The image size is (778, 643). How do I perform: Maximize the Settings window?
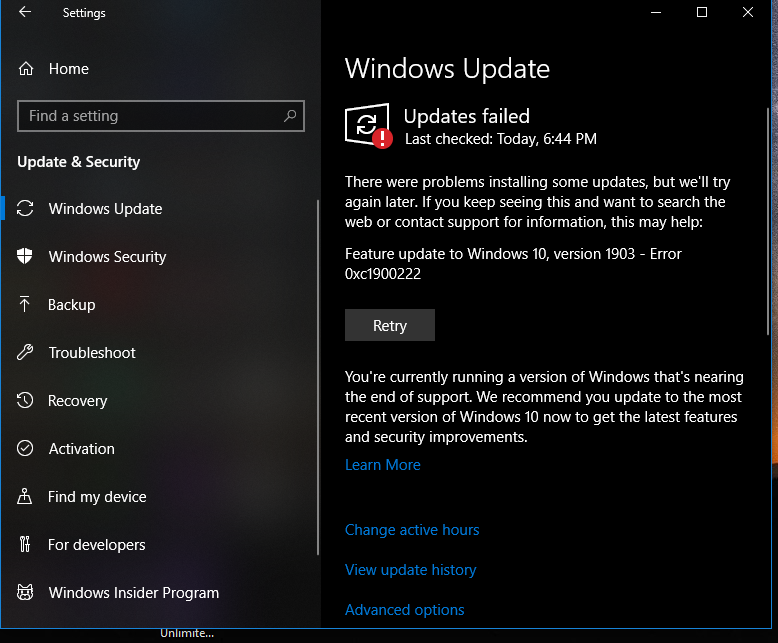702,12
